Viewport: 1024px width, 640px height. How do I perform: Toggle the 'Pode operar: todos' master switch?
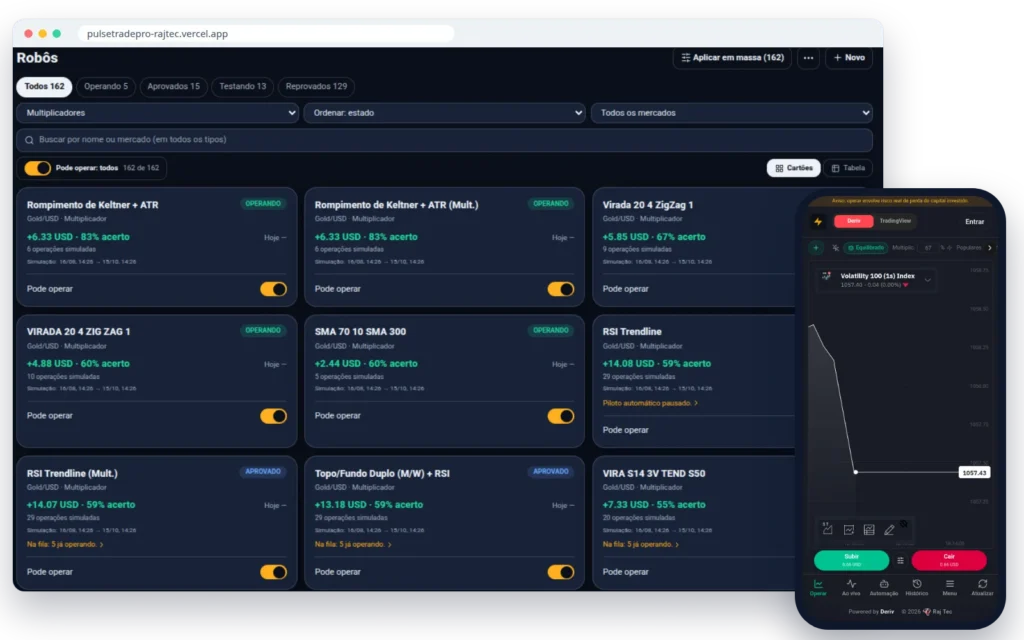(x=37, y=168)
